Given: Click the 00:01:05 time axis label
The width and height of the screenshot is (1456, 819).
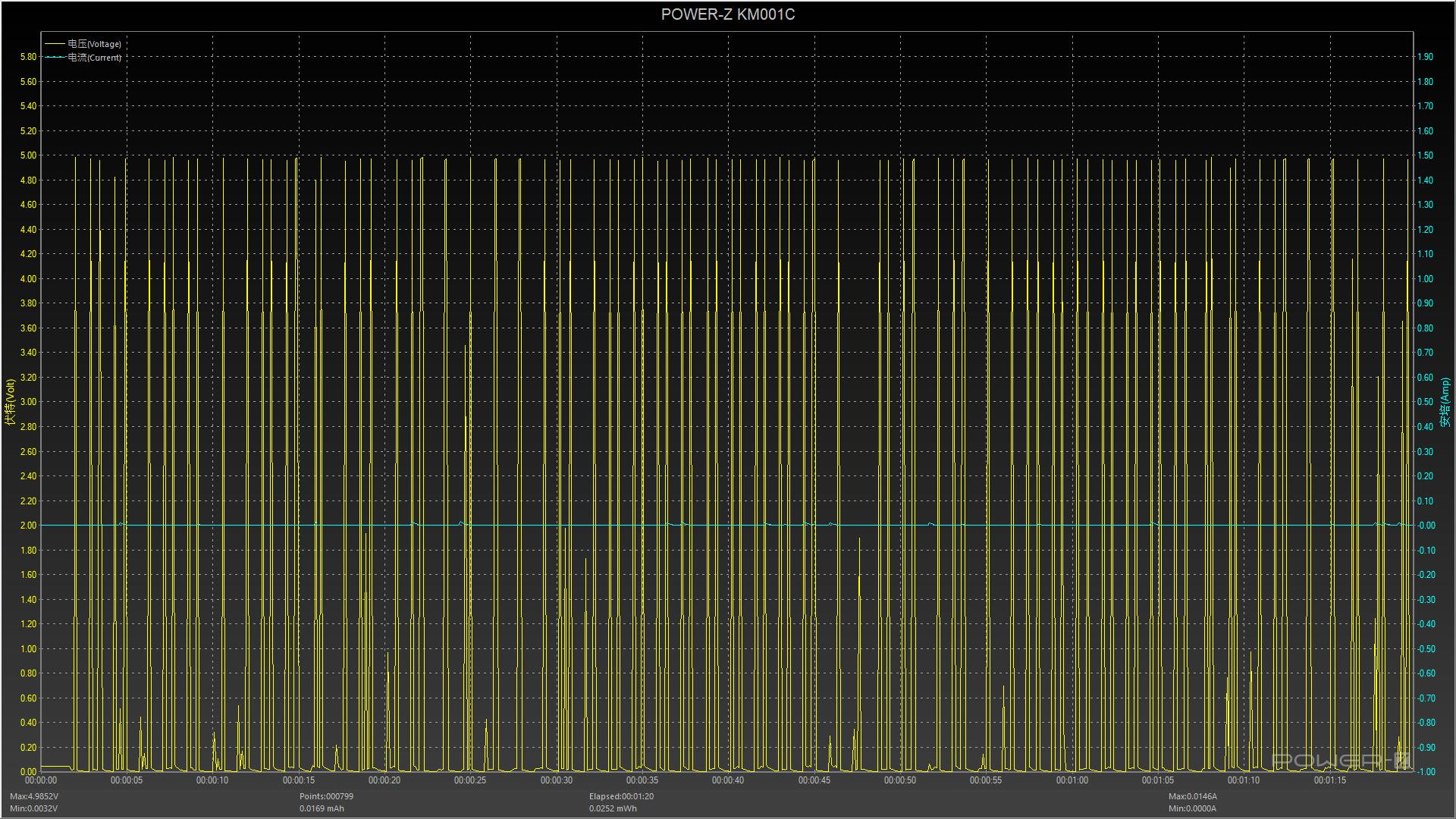Looking at the screenshot, I should (1158, 780).
